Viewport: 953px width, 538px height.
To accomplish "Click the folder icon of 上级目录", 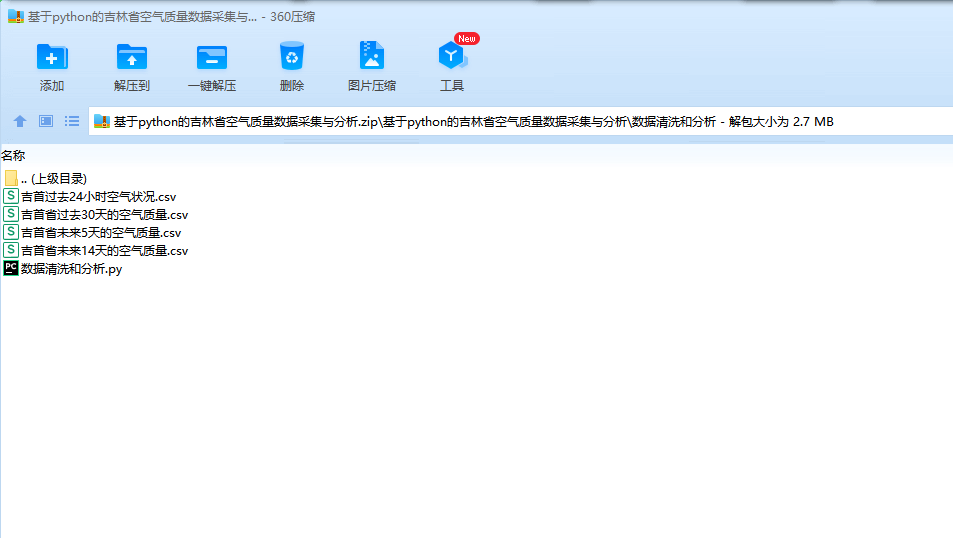I will coord(11,178).
